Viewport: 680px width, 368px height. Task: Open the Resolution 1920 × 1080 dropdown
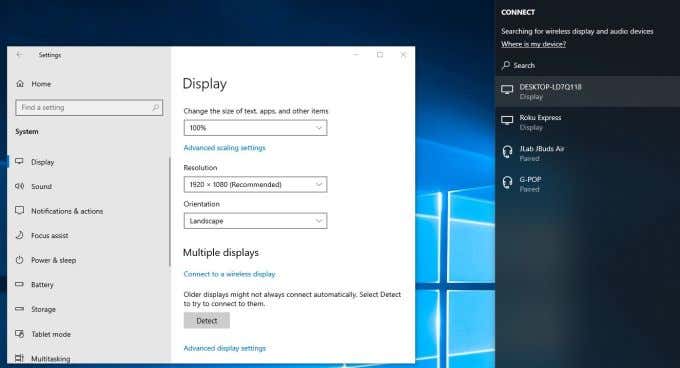(x=255, y=184)
